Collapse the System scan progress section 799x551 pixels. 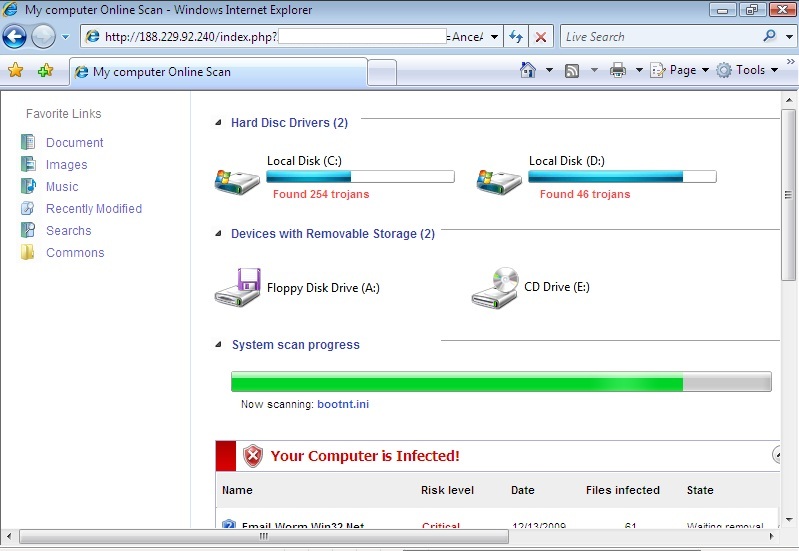click(x=219, y=345)
